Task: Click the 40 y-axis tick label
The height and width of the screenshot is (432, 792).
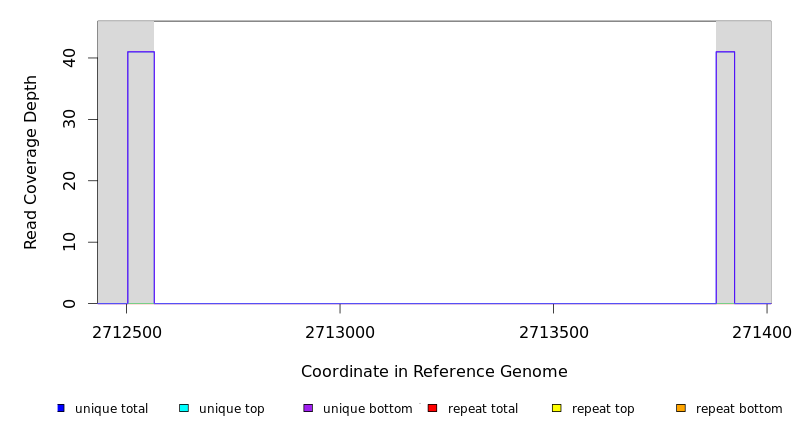Action: [x=69, y=58]
